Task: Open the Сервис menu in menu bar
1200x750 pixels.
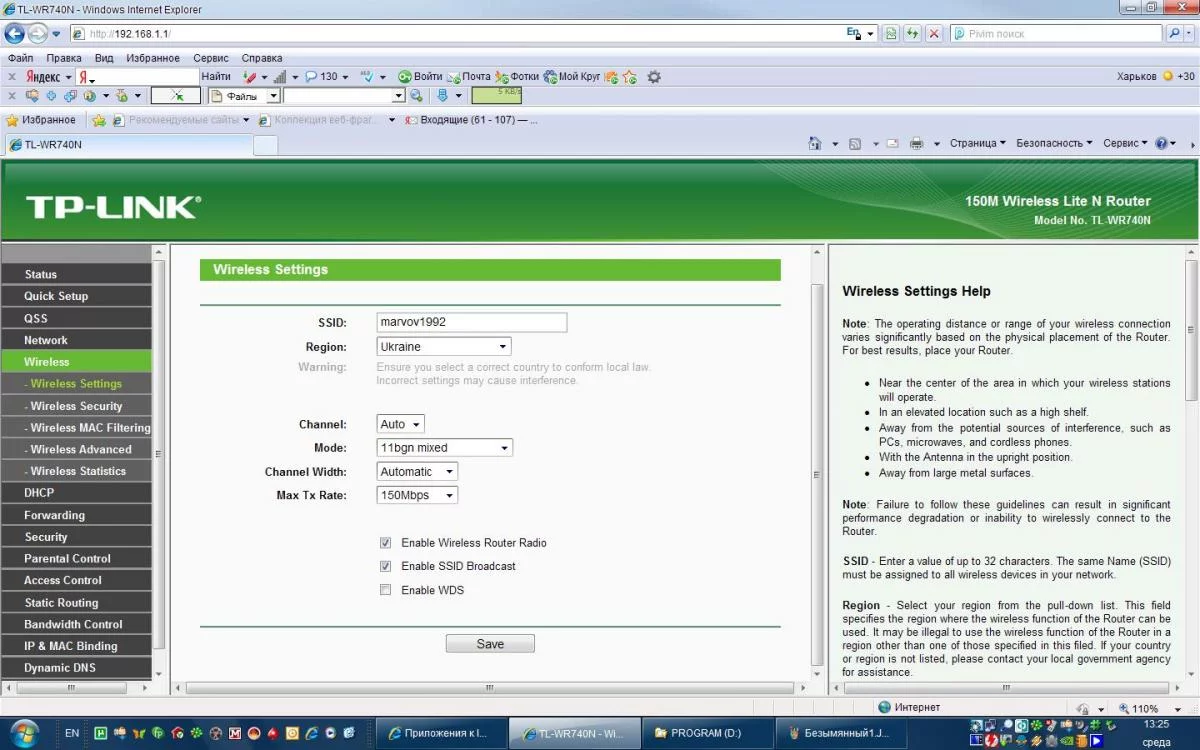Action: click(210, 58)
